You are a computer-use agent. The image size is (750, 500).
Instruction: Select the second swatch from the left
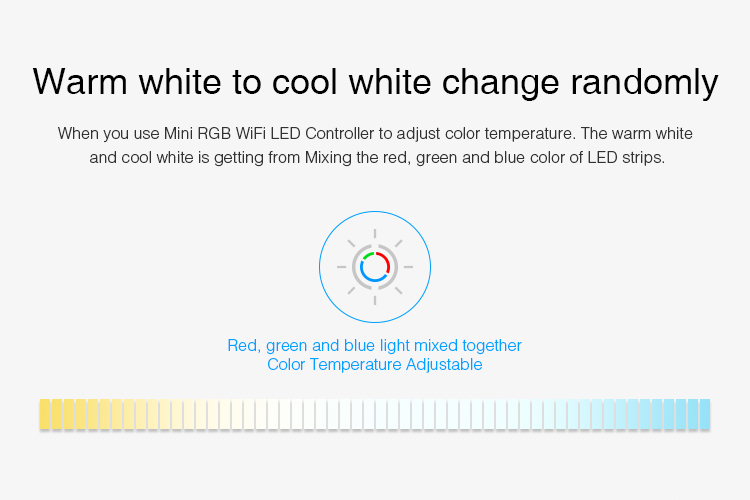point(57,414)
